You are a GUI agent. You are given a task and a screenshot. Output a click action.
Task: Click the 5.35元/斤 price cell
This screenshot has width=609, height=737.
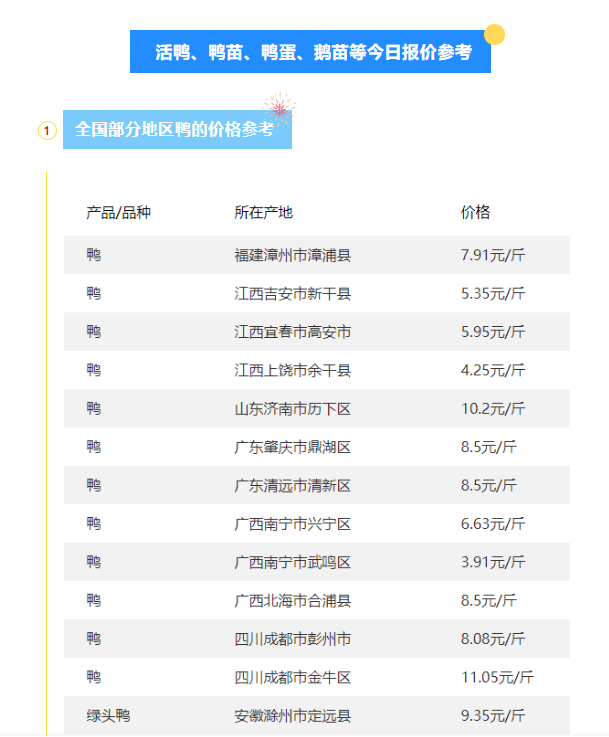click(492, 294)
